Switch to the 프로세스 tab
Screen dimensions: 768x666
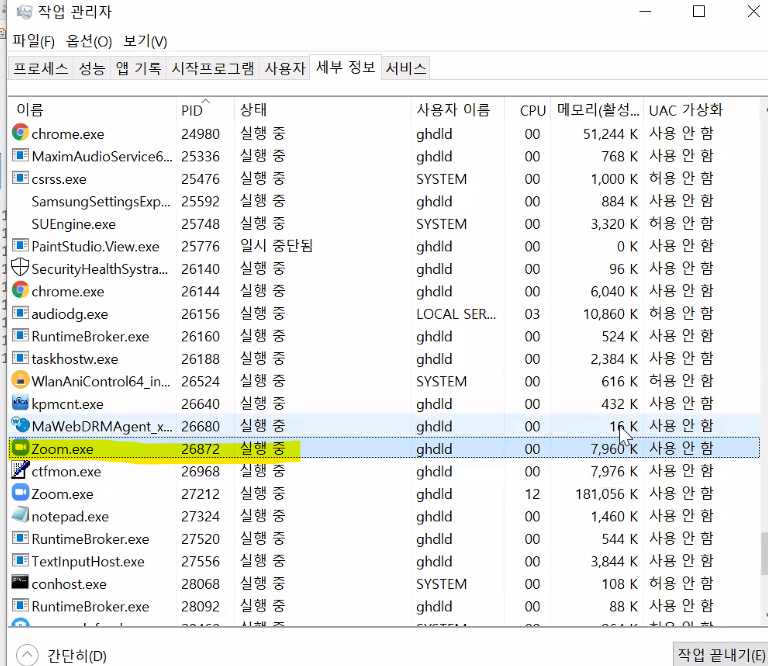click(x=41, y=68)
